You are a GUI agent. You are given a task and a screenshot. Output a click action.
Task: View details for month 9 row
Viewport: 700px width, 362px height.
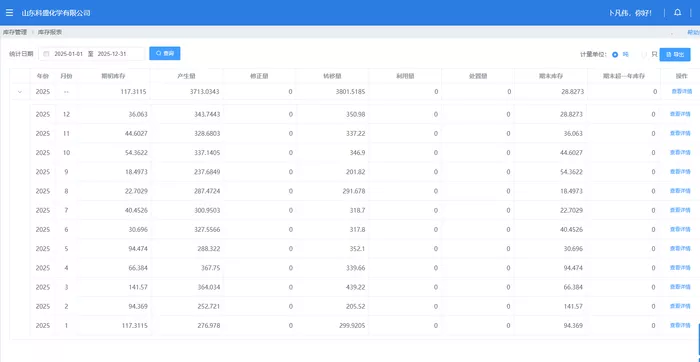coord(680,172)
